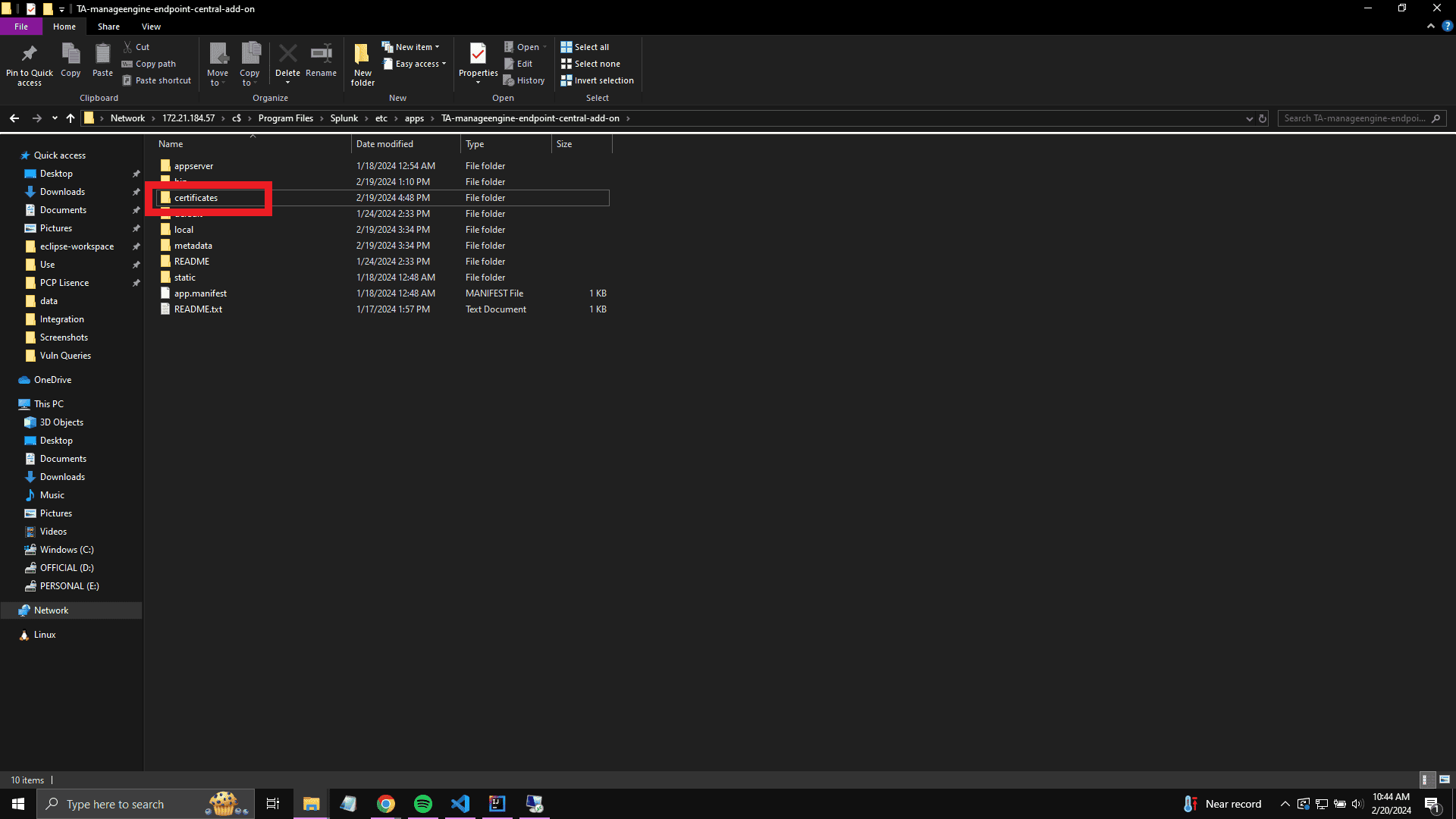Viewport: 1456px width, 819px height.
Task: Unpin Downloads from Quick access
Action: 136,192
